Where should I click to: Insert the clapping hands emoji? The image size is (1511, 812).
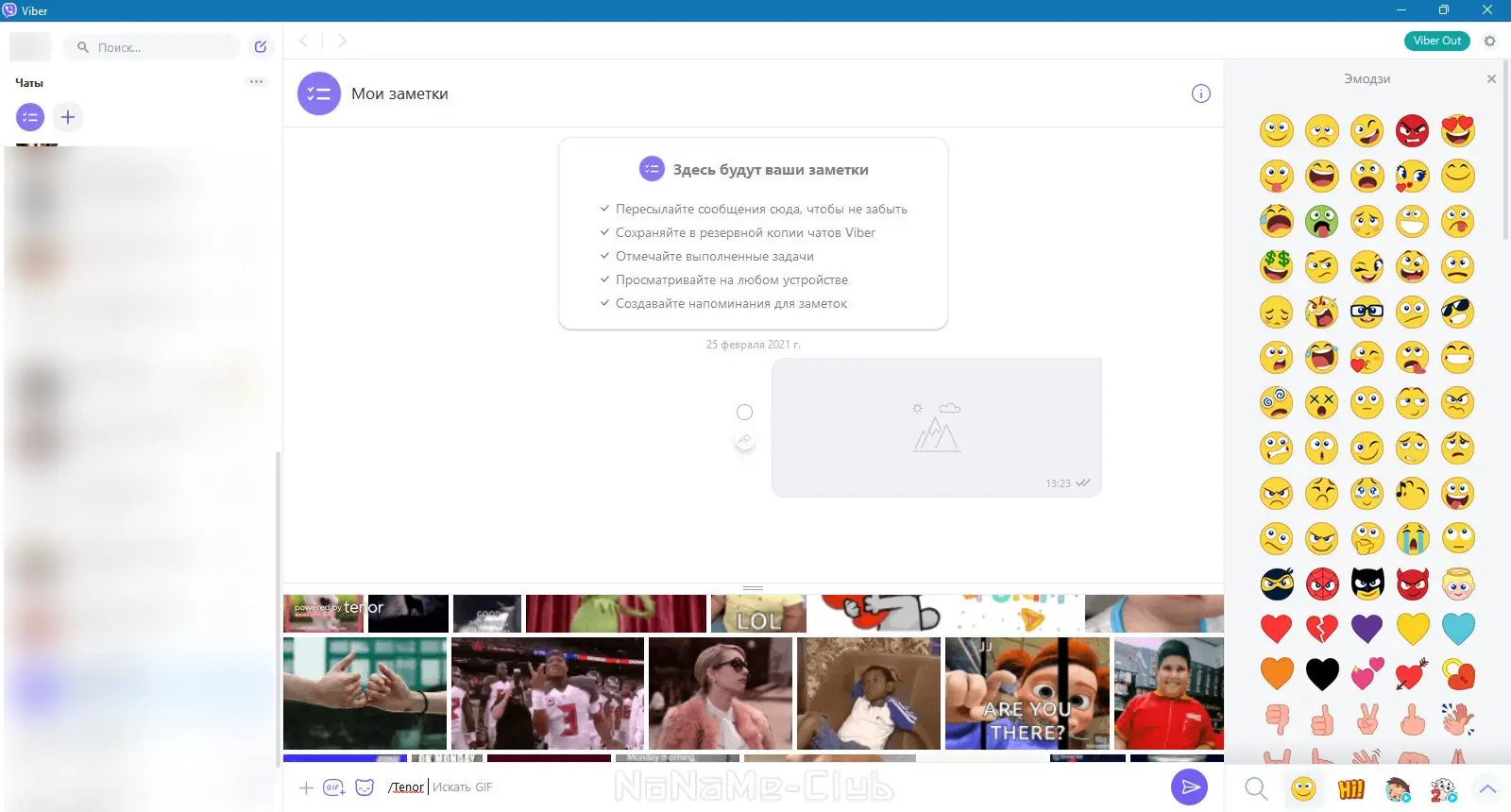[x=1458, y=719]
